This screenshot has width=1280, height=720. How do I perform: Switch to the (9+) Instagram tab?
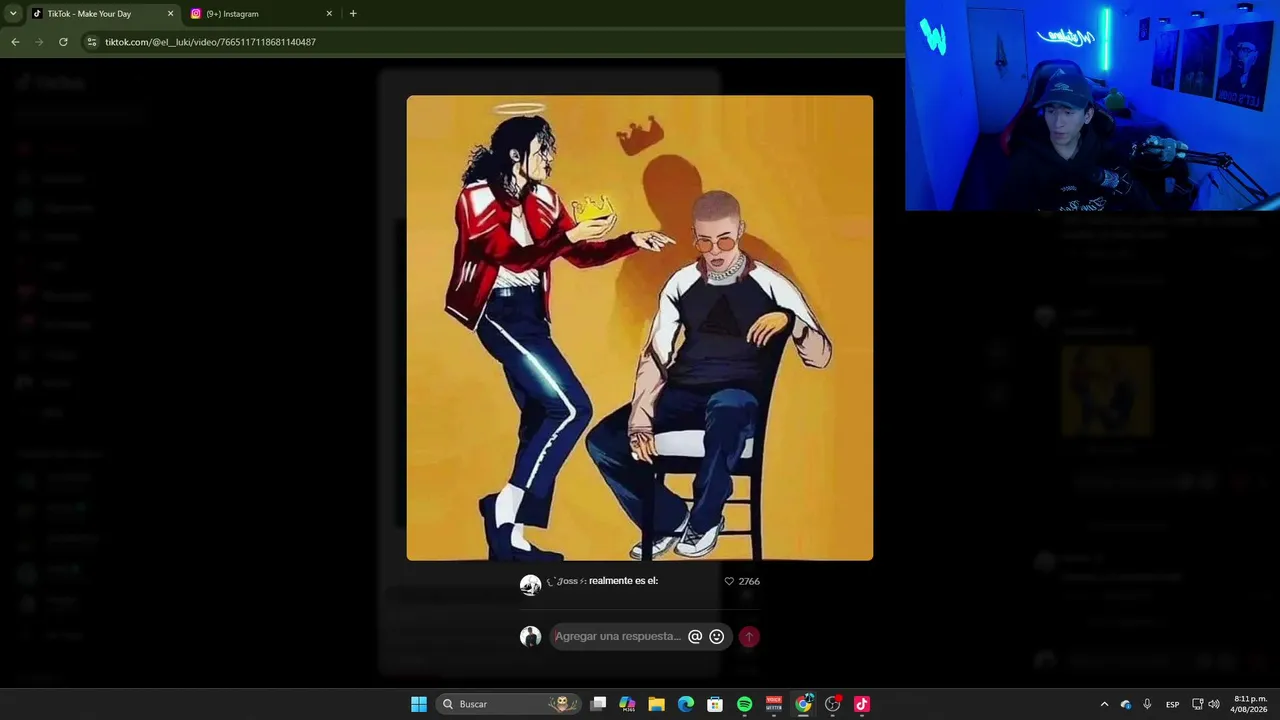(262, 14)
